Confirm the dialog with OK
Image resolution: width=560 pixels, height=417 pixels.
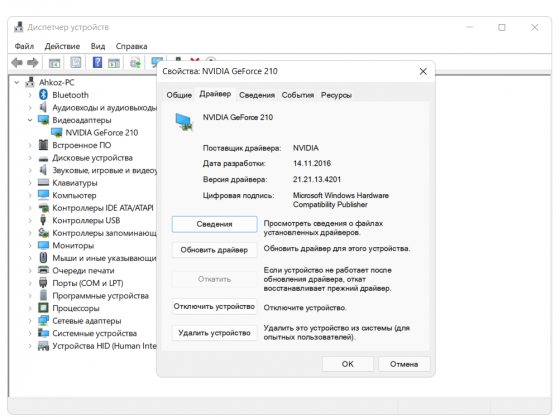(348, 364)
